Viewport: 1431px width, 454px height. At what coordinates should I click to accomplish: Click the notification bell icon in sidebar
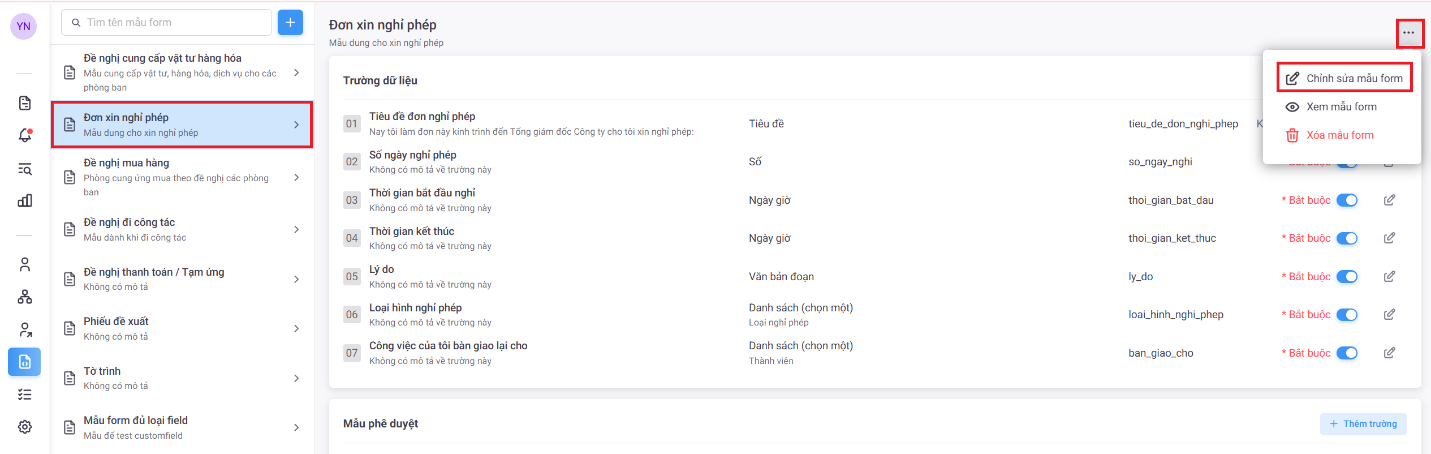coord(25,135)
